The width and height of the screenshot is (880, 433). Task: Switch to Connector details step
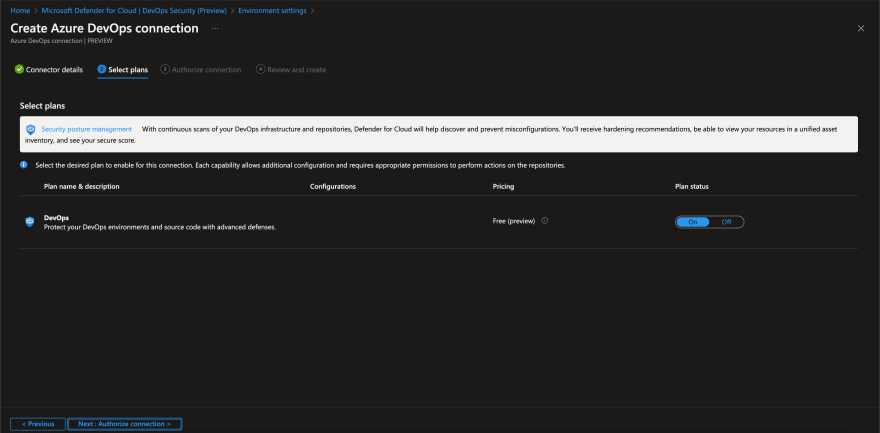(x=49, y=70)
